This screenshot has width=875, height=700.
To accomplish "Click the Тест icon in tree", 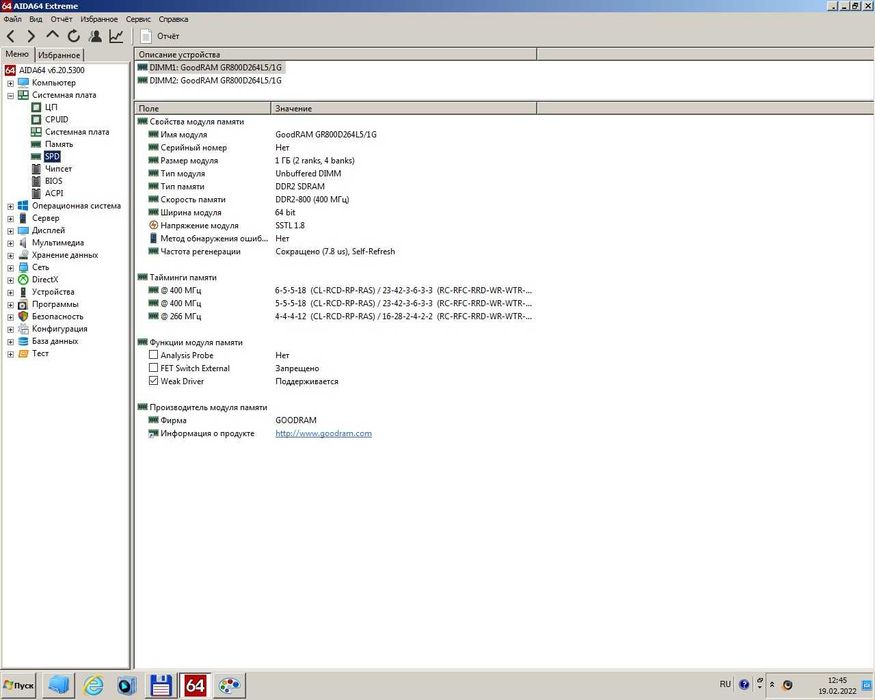I will pyautogui.click(x=23, y=353).
